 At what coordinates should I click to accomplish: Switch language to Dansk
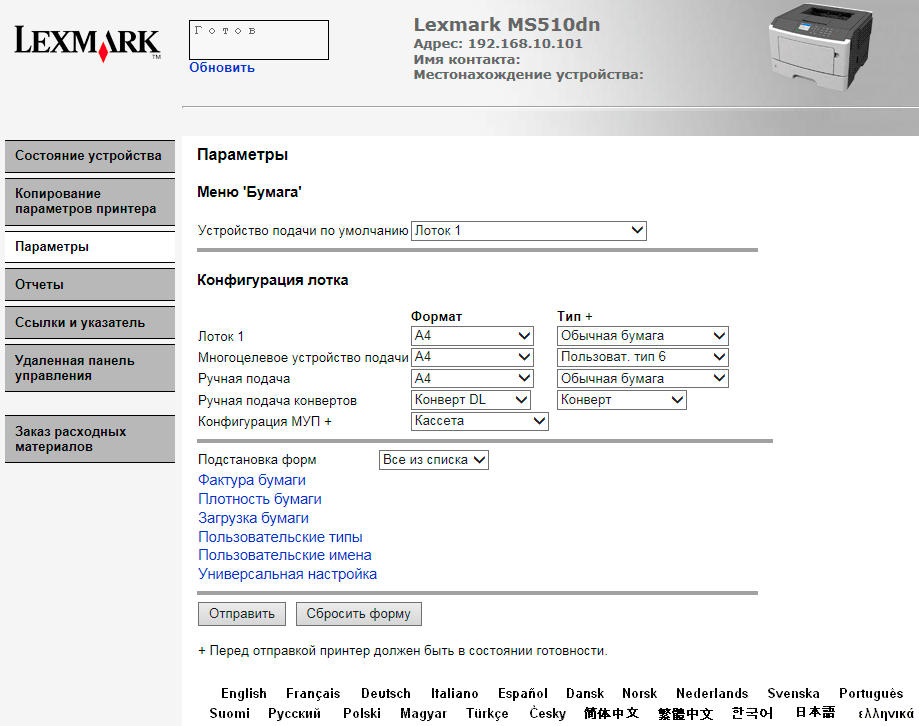point(585,694)
